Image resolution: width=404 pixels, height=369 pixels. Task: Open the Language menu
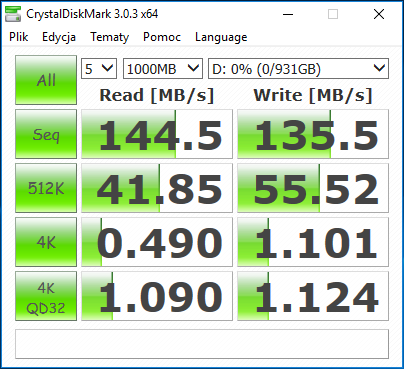(x=221, y=37)
